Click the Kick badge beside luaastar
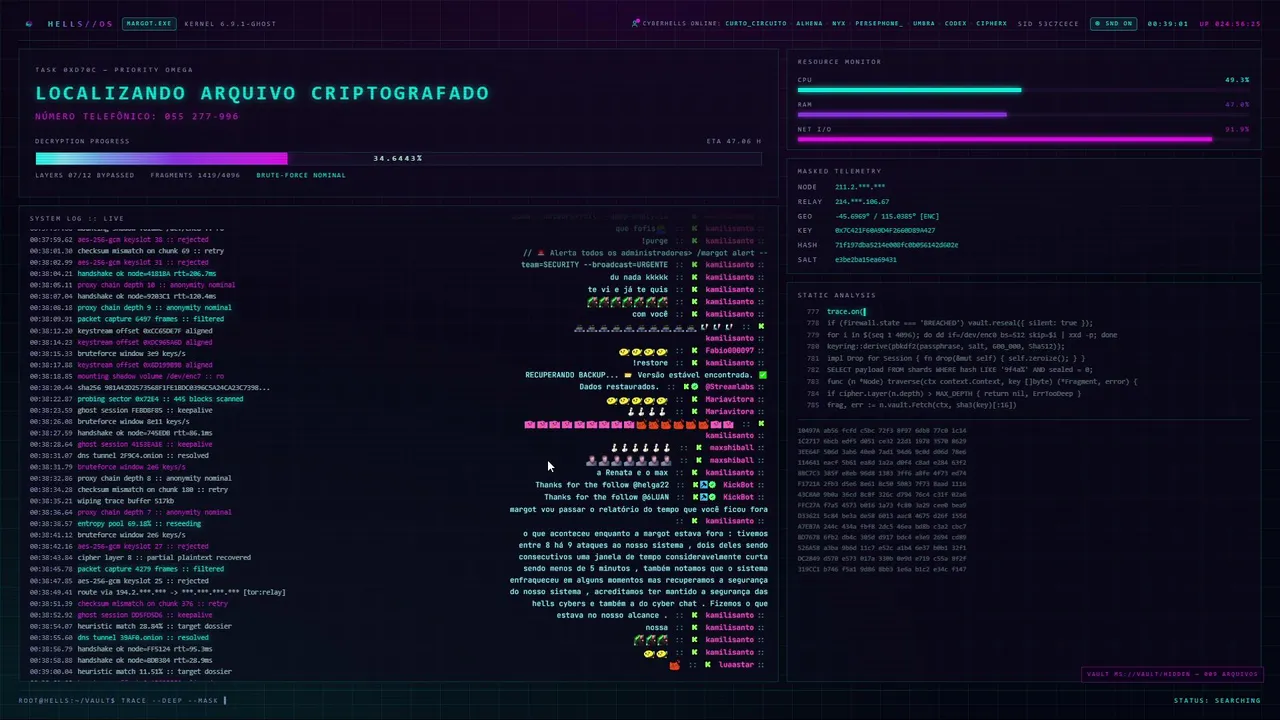 [707, 664]
